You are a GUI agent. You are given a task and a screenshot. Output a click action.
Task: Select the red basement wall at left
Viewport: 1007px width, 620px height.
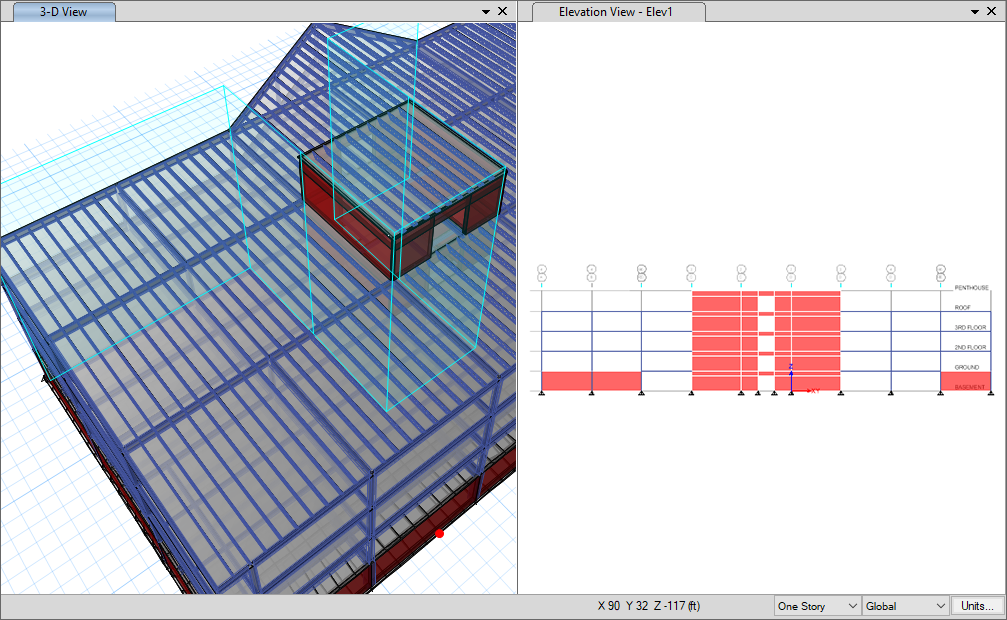coord(590,381)
